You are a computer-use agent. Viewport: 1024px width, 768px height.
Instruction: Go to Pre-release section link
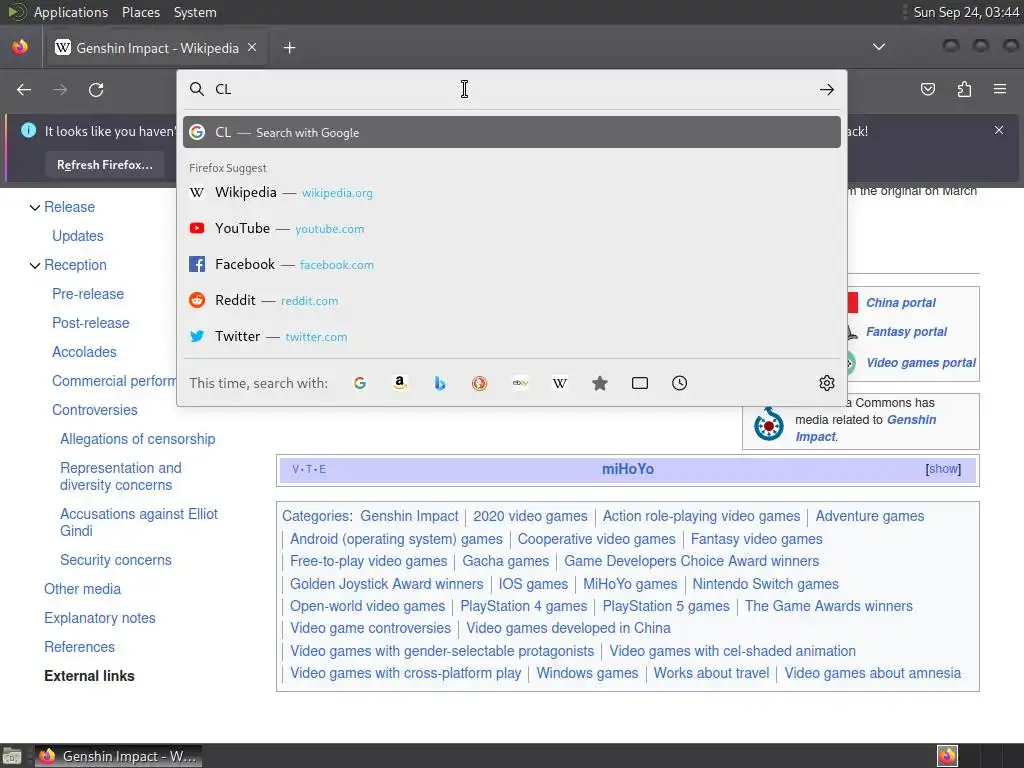click(x=88, y=294)
